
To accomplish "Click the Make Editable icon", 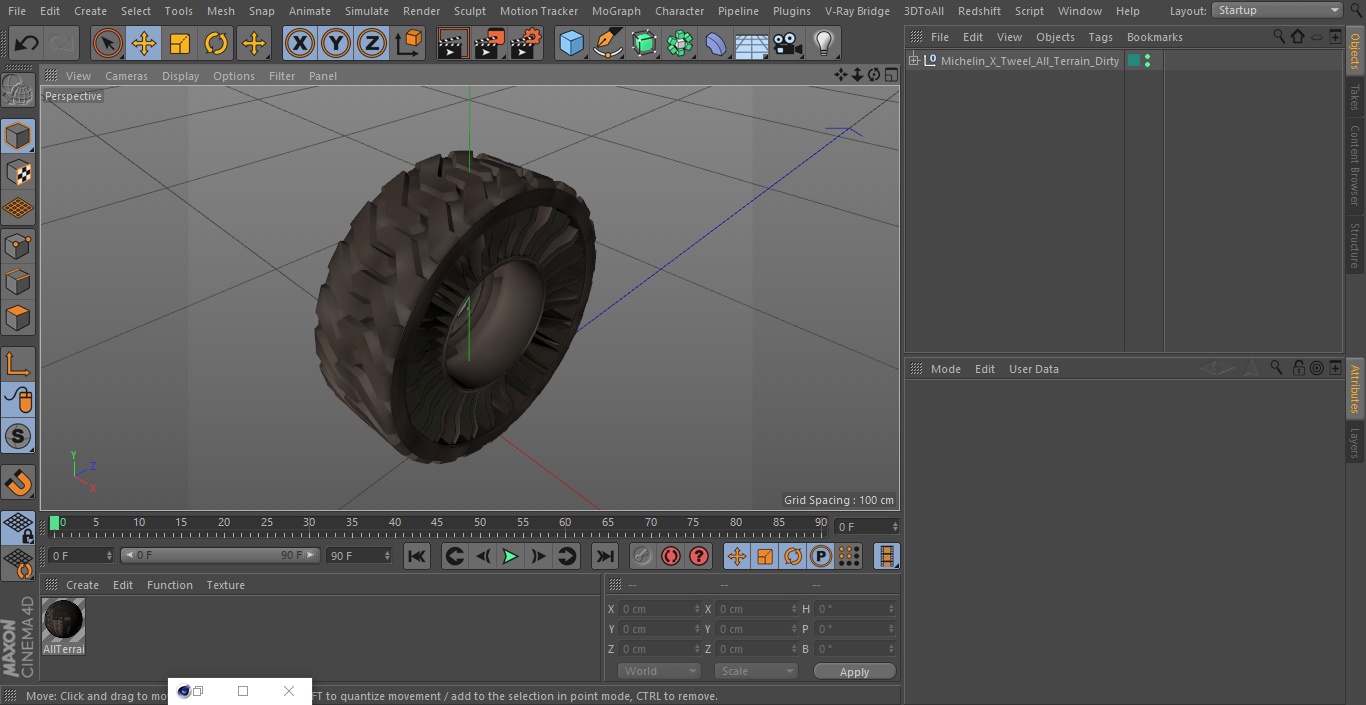I will tap(18, 91).
